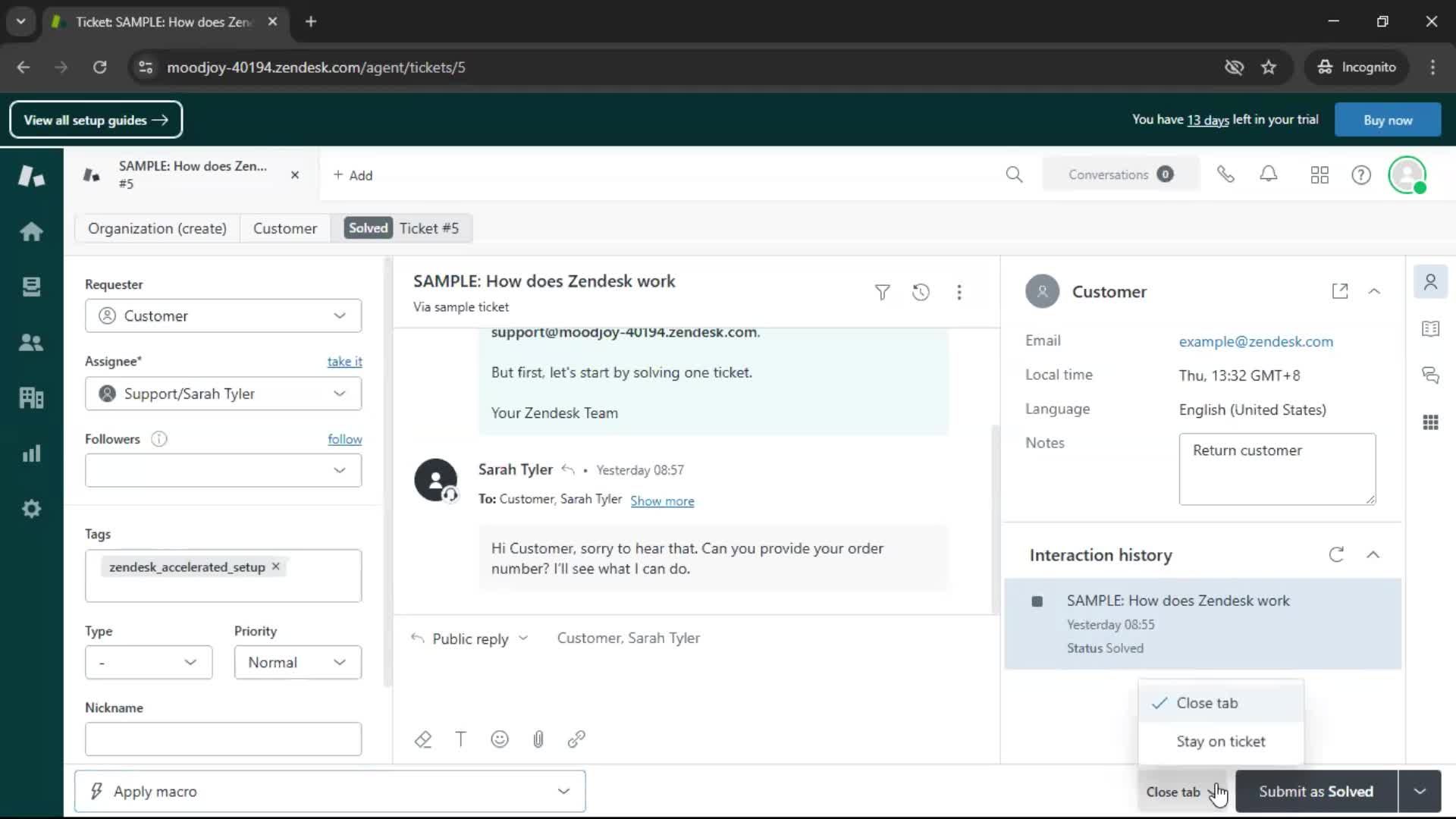Click Add new tab button

pyautogui.click(x=353, y=175)
